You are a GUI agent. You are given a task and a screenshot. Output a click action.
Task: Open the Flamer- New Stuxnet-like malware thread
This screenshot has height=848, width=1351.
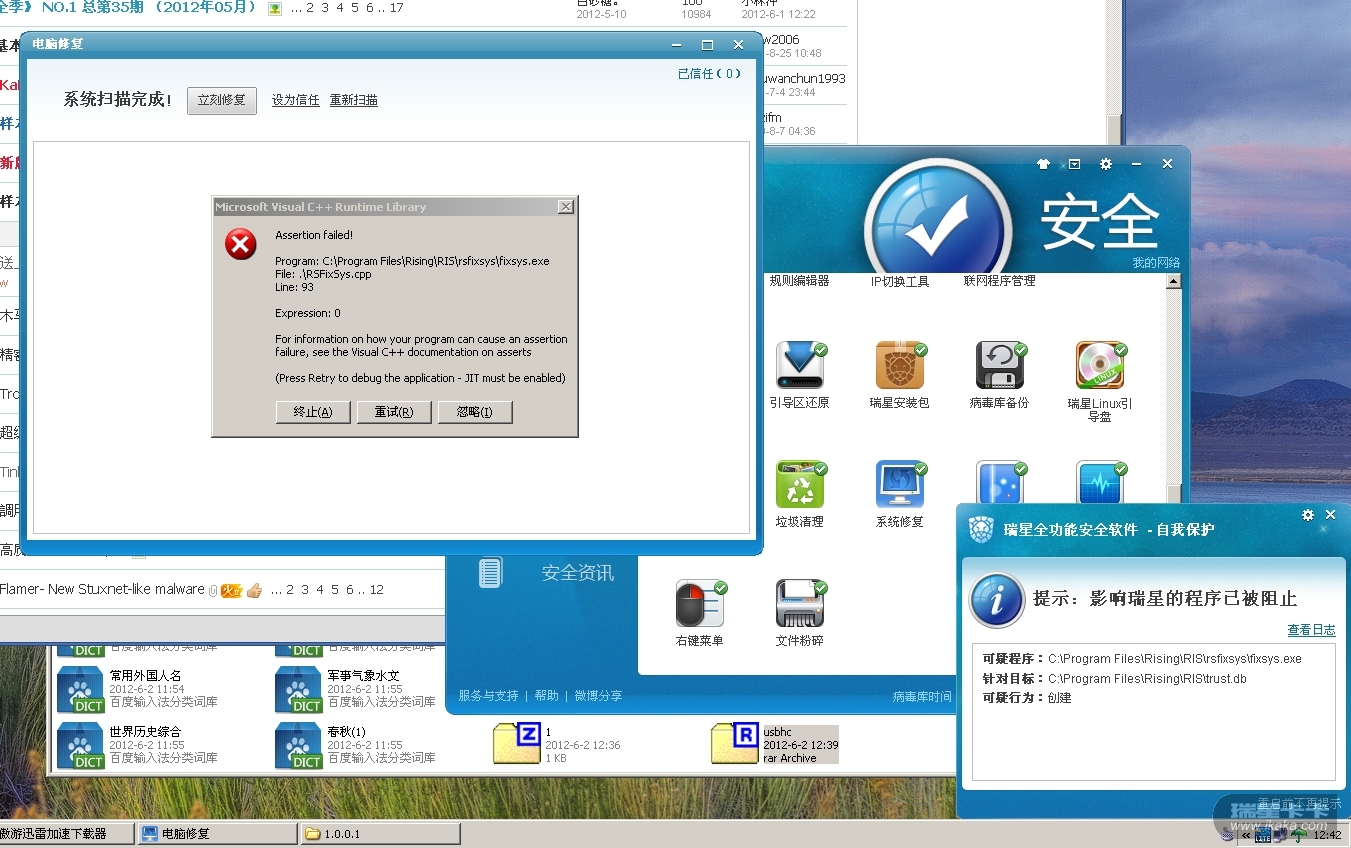tap(102, 590)
